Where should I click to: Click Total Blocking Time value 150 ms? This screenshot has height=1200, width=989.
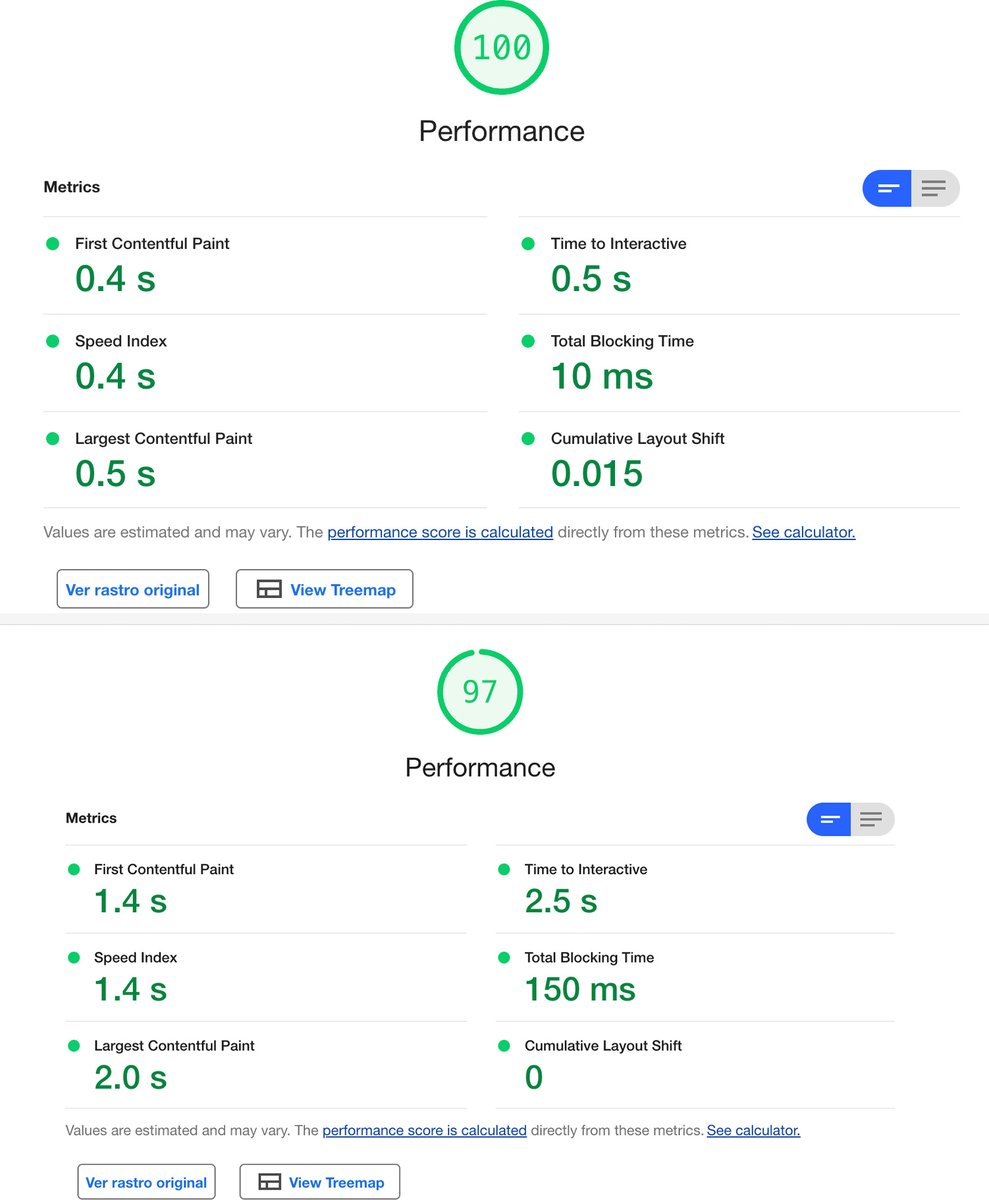pos(580,989)
